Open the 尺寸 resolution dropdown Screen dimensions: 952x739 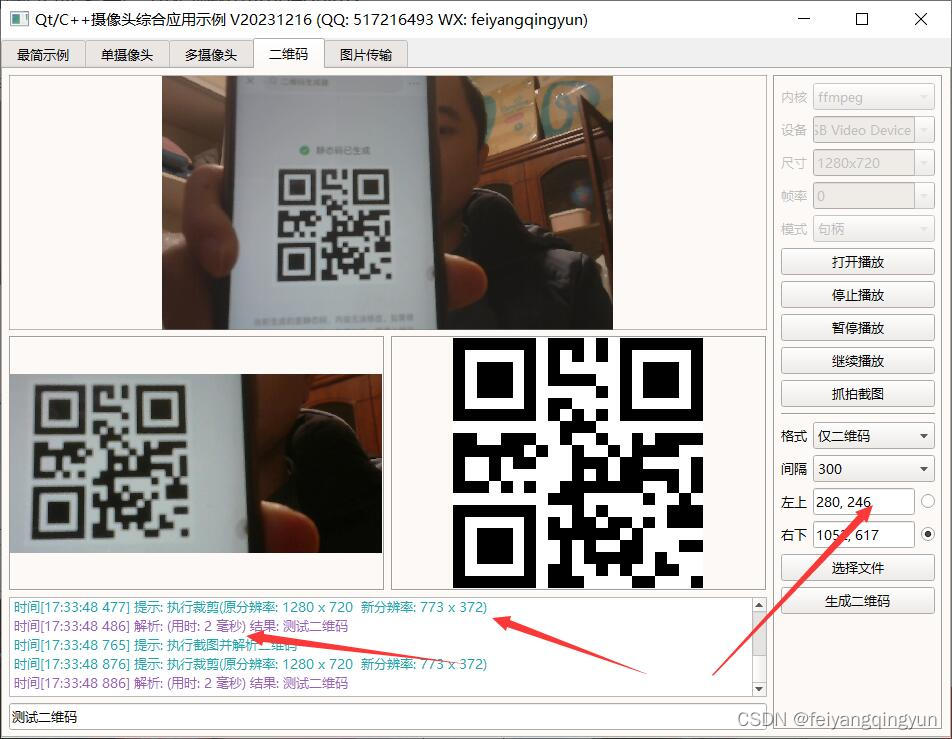pyautogui.click(x=873, y=162)
